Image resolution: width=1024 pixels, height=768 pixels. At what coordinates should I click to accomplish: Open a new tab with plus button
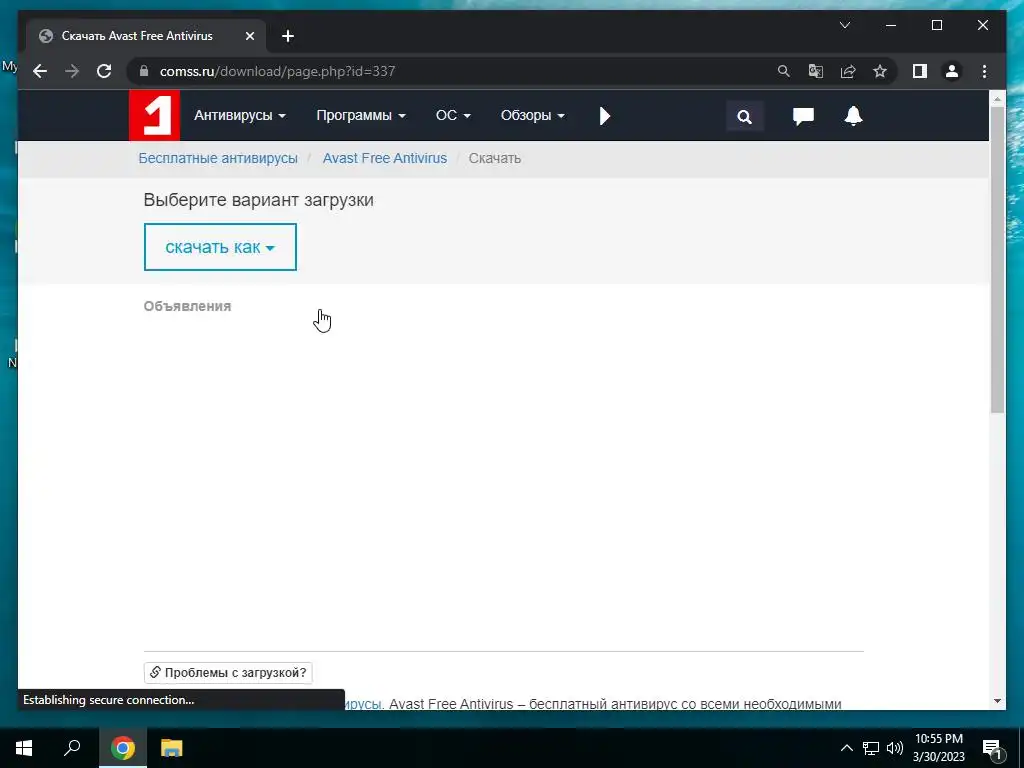pyautogui.click(x=288, y=36)
